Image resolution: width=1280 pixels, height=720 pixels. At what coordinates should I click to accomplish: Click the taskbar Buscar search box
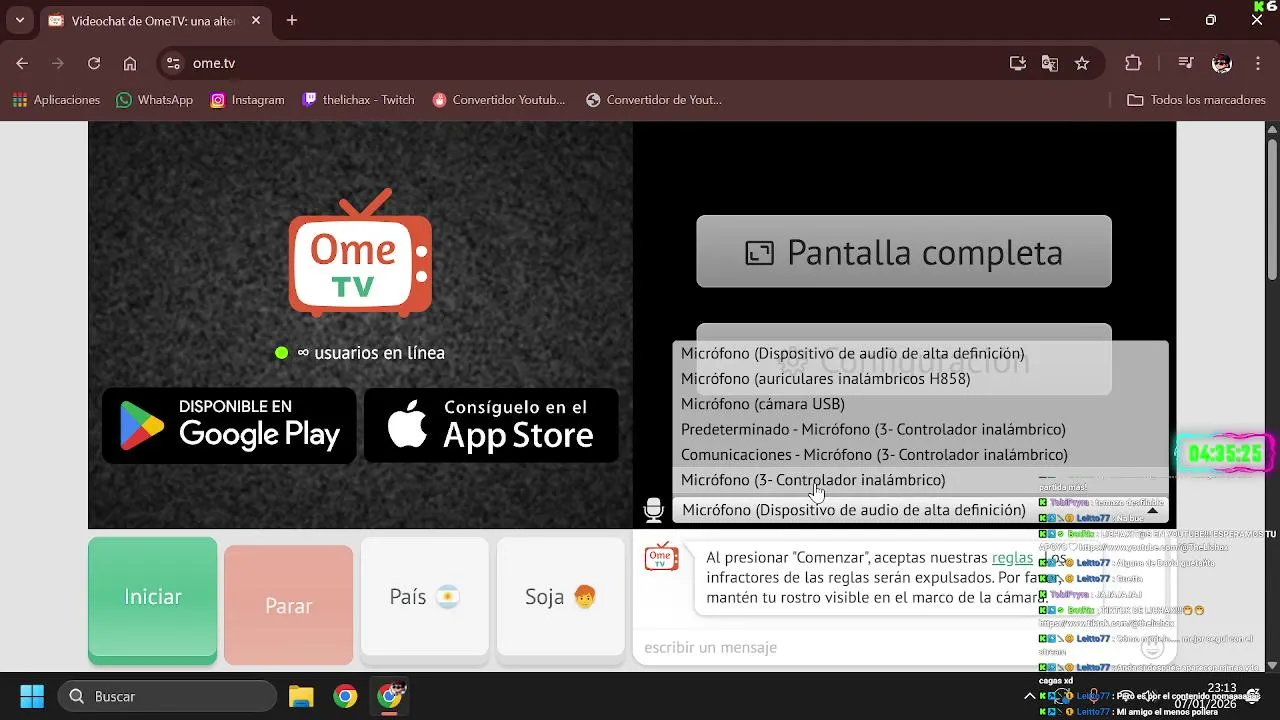point(168,696)
